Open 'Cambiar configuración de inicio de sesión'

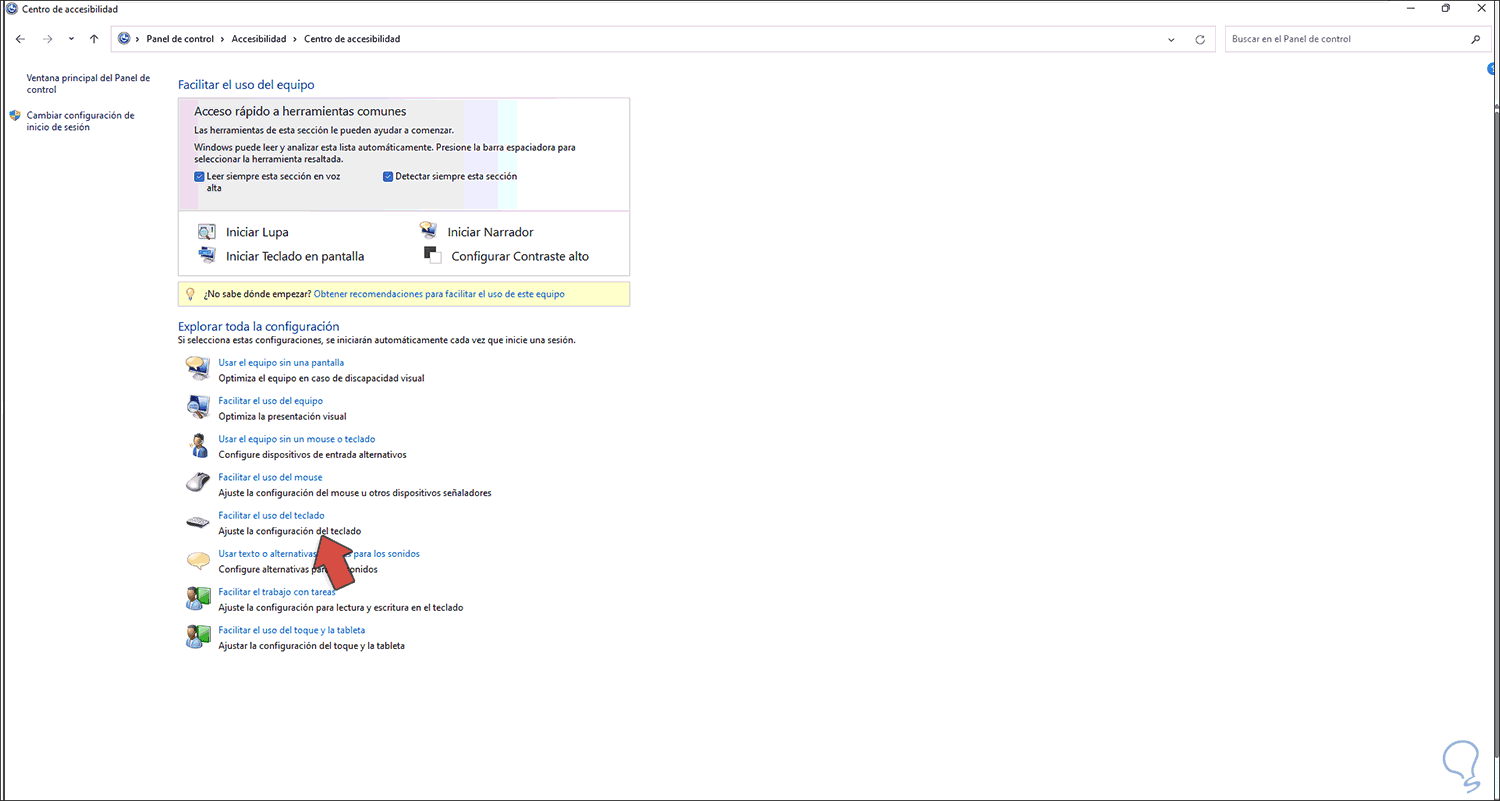tap(80, 121)
